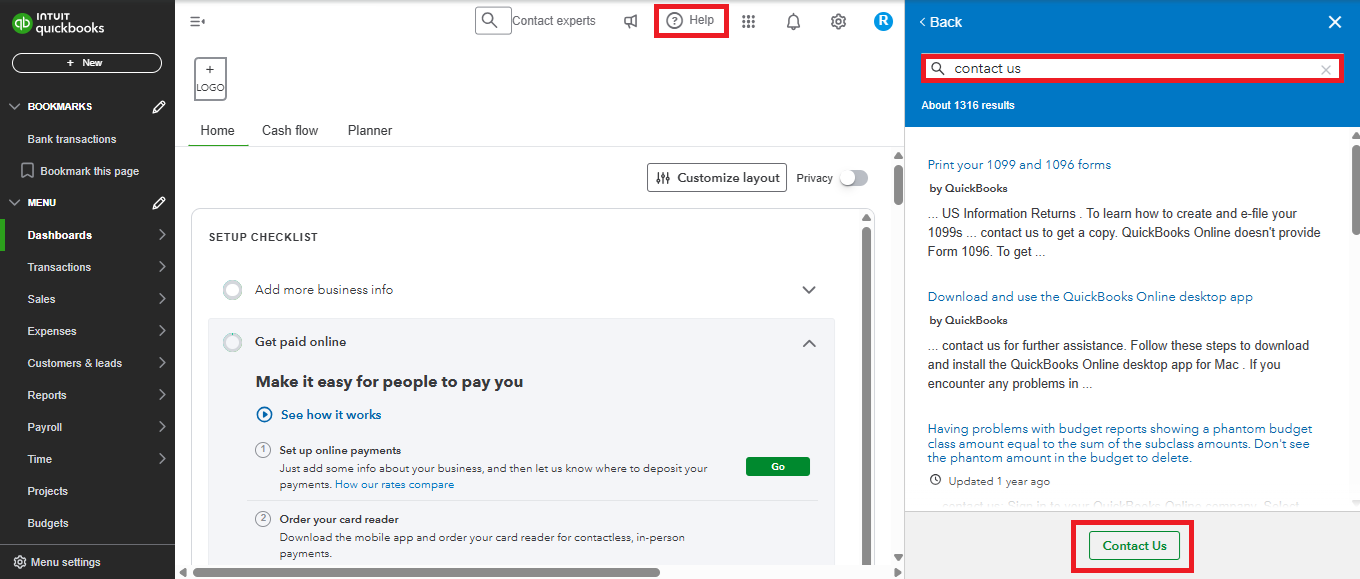Click the dashboard horizontal scrollbar

(426, 572)
